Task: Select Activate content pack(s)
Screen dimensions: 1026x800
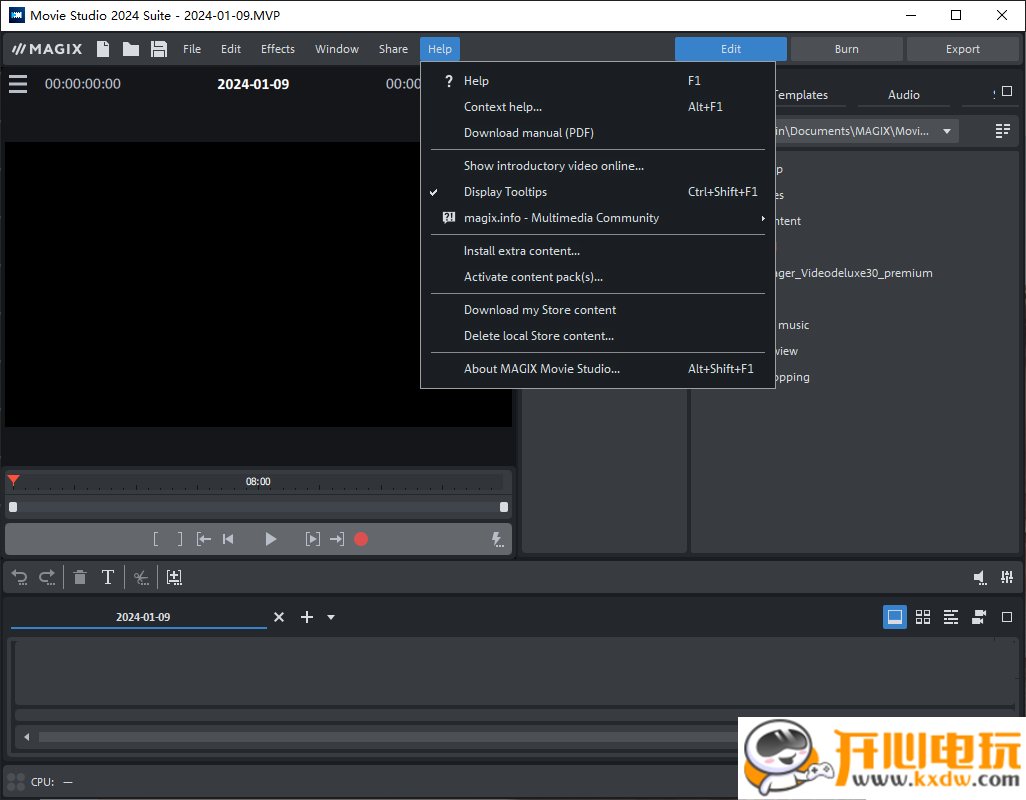Action: pyautogui.click(x=597, y=277)
